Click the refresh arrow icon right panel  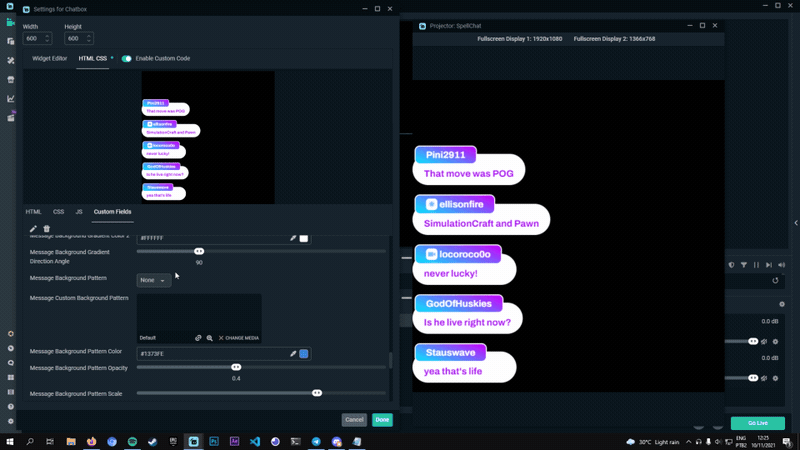[x=776, y=281]
